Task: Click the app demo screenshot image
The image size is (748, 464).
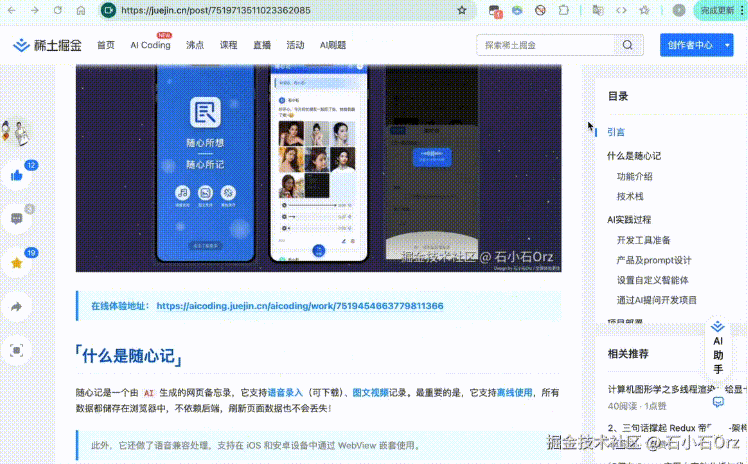Action: 319,168
